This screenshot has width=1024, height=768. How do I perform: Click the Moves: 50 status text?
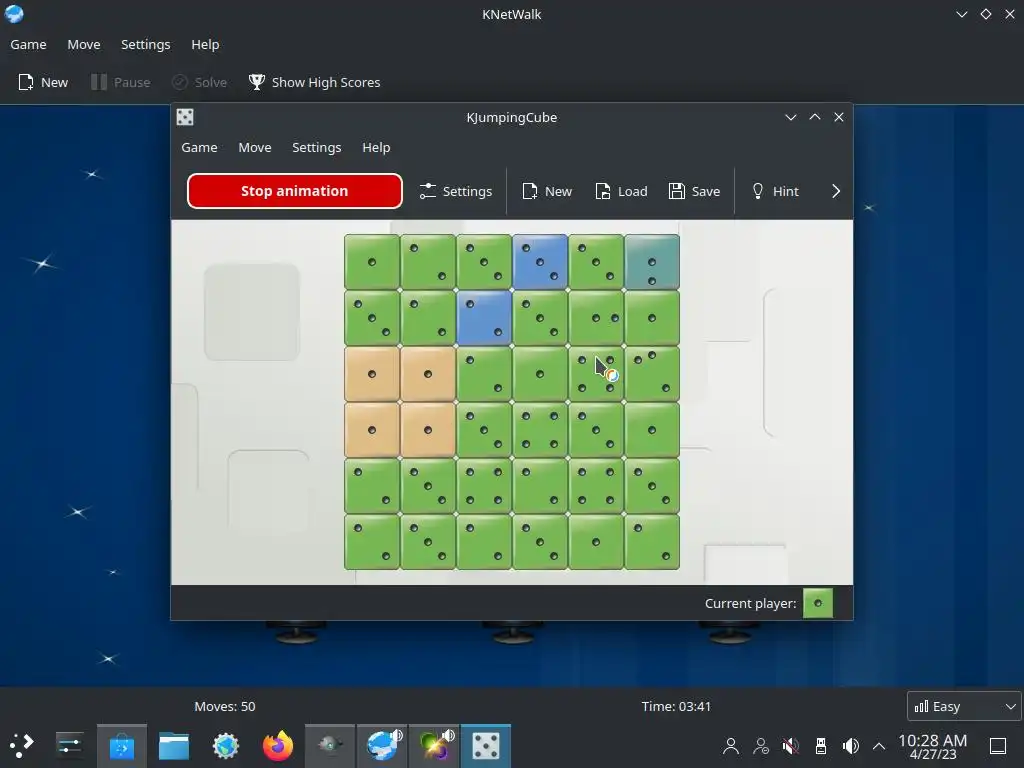[225, 706]
